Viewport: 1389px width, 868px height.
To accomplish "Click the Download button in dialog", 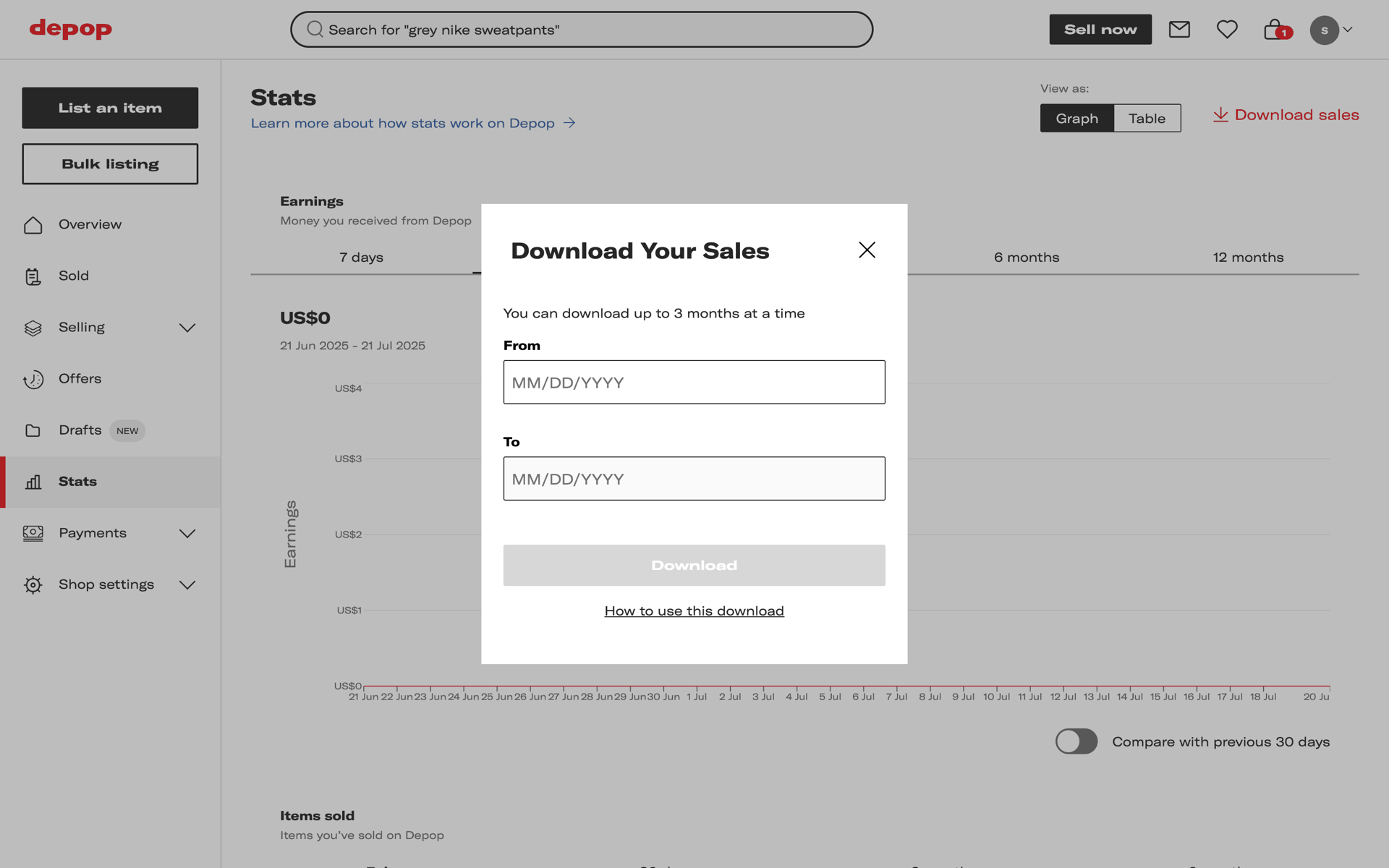I will tap(694, 565).
